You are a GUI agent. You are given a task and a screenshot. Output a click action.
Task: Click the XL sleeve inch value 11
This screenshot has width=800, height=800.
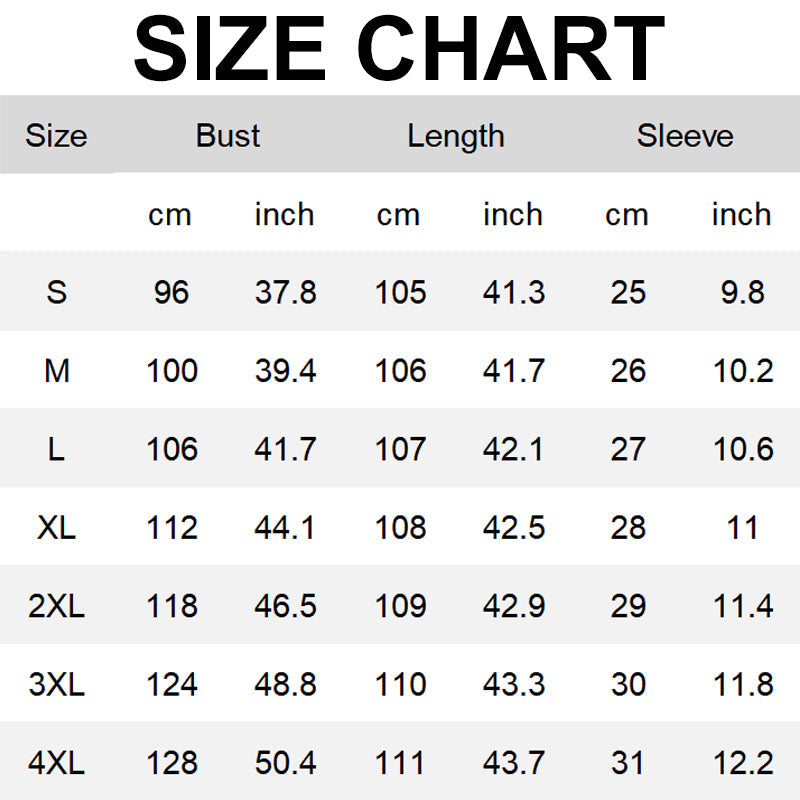tap(742, 528)
